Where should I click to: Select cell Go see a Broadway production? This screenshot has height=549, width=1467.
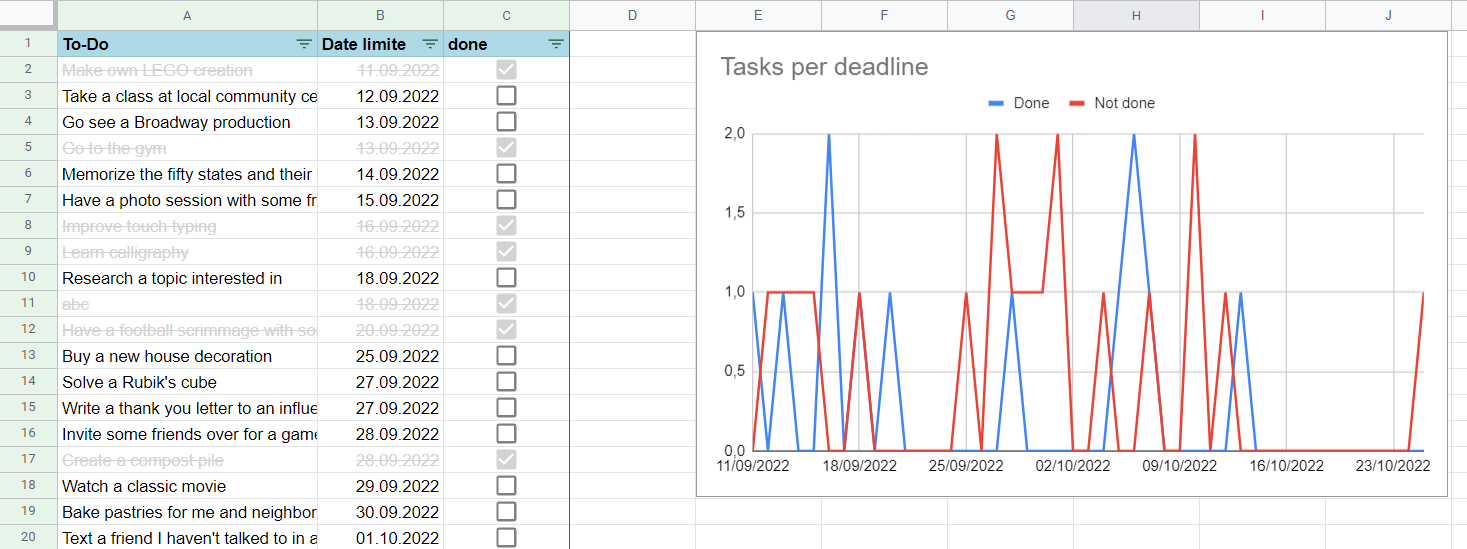click(x=188, y=122)
